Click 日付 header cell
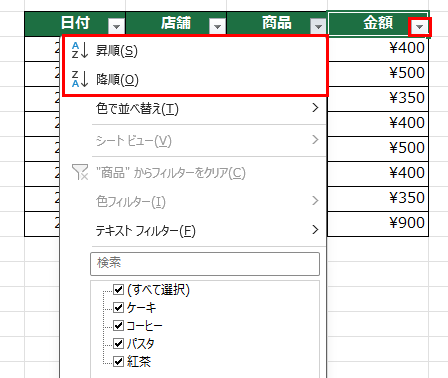Viewport: 448px width, 378px height. 75,23
